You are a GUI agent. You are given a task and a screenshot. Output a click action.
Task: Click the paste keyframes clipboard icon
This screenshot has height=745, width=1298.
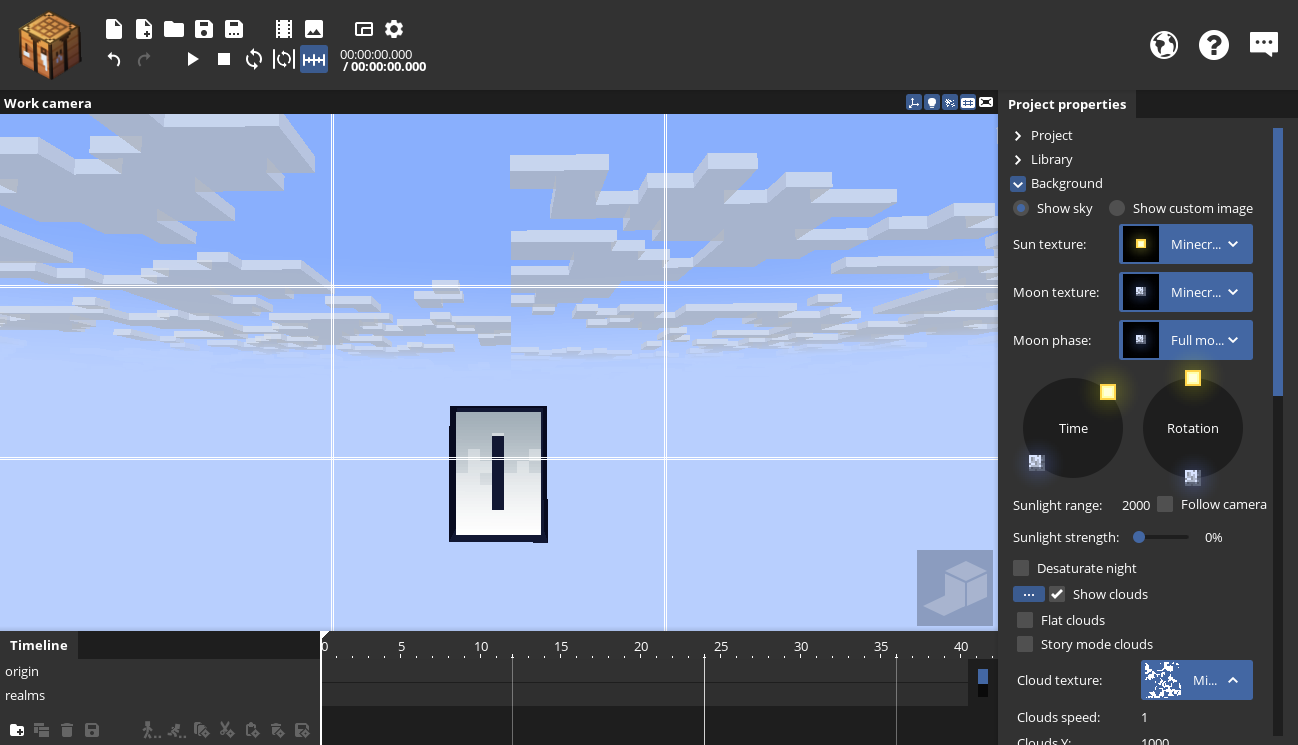252,730
